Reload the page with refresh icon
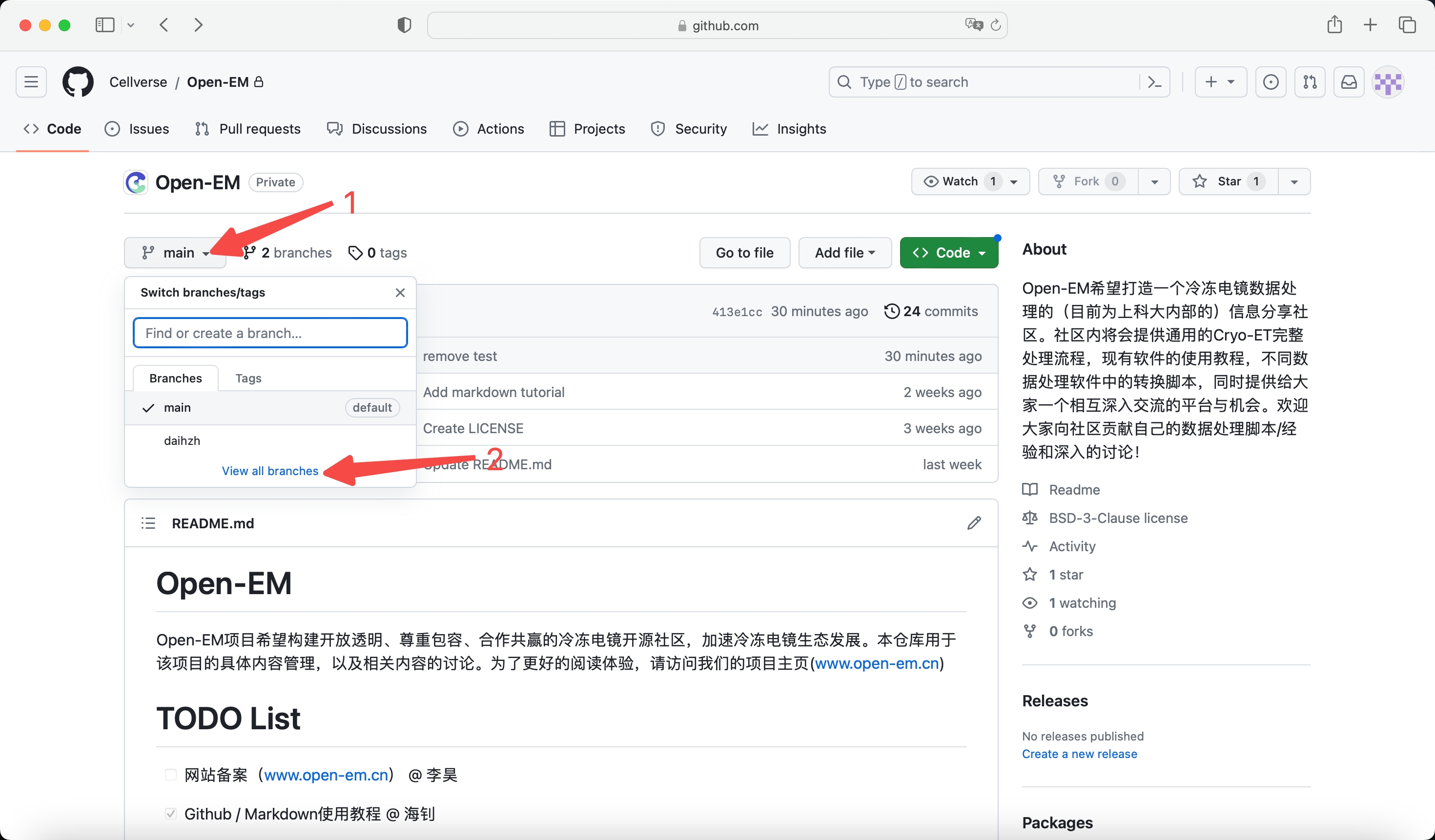The width and height of the screenshot is (1435, 840). click(995, 25)
